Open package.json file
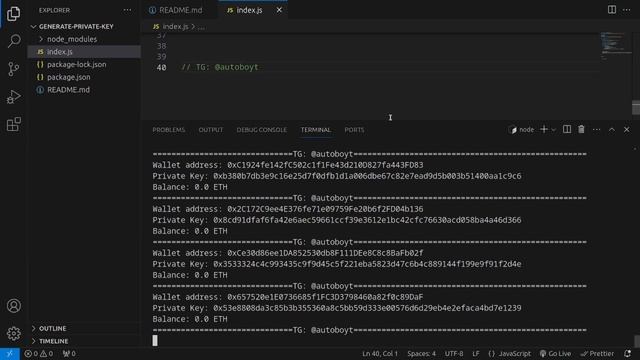This screenshot has height=360, width=640. tap(84, 77)
